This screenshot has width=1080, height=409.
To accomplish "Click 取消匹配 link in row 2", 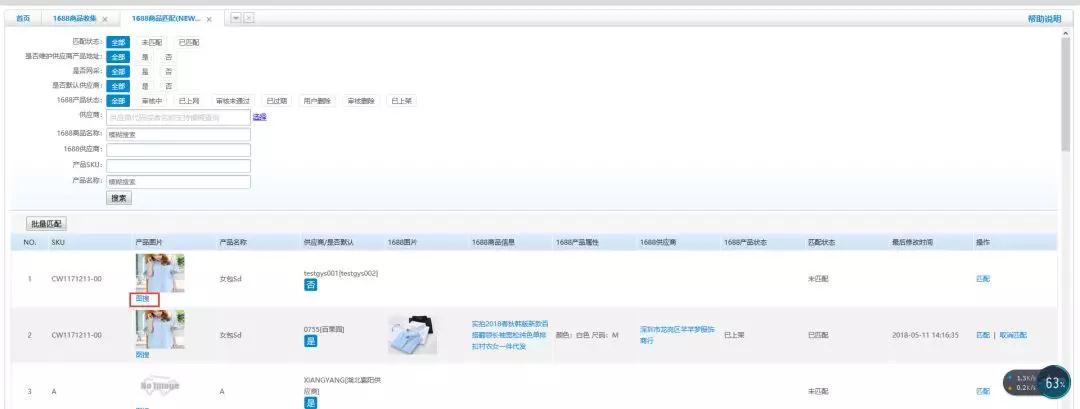I will [x=1013, y=335].
